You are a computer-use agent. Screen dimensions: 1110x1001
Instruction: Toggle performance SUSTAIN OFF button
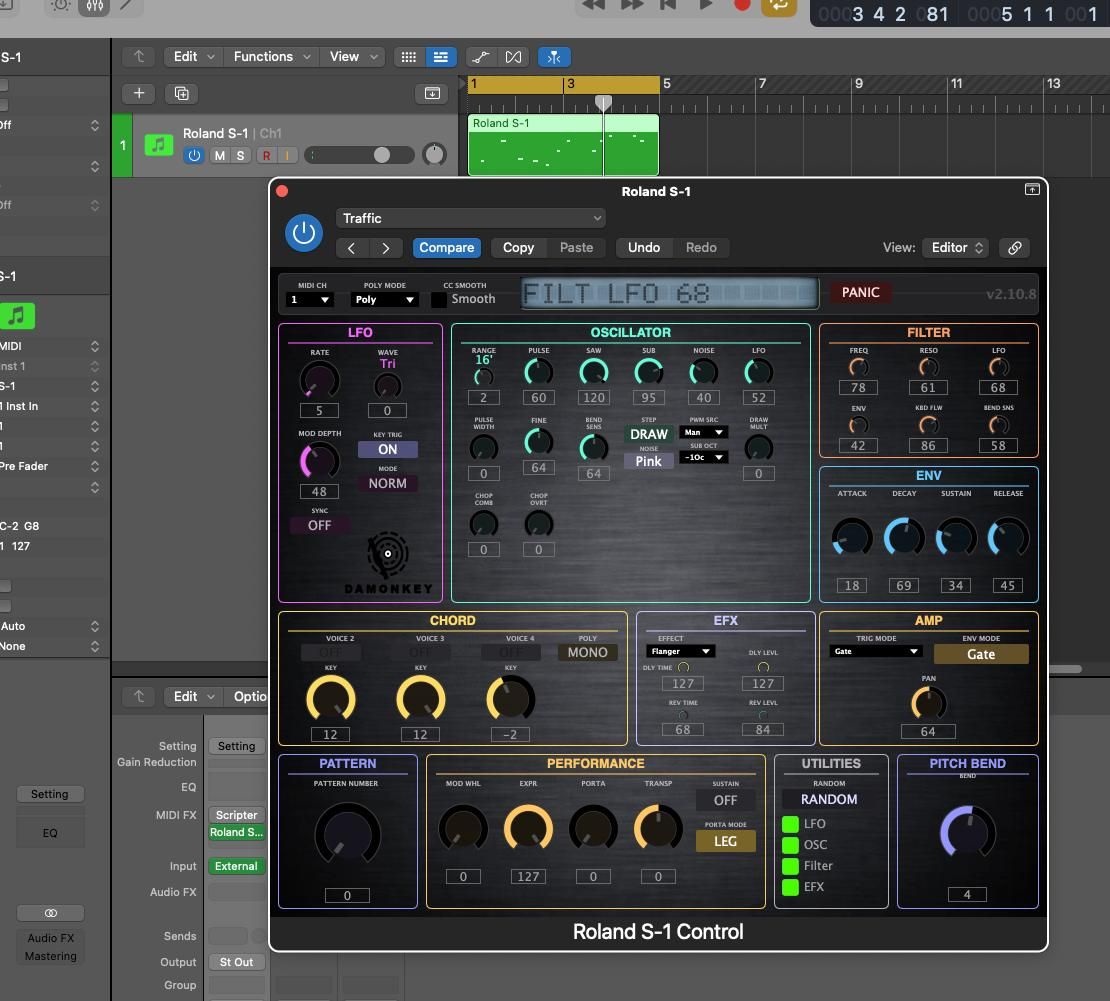725,801
